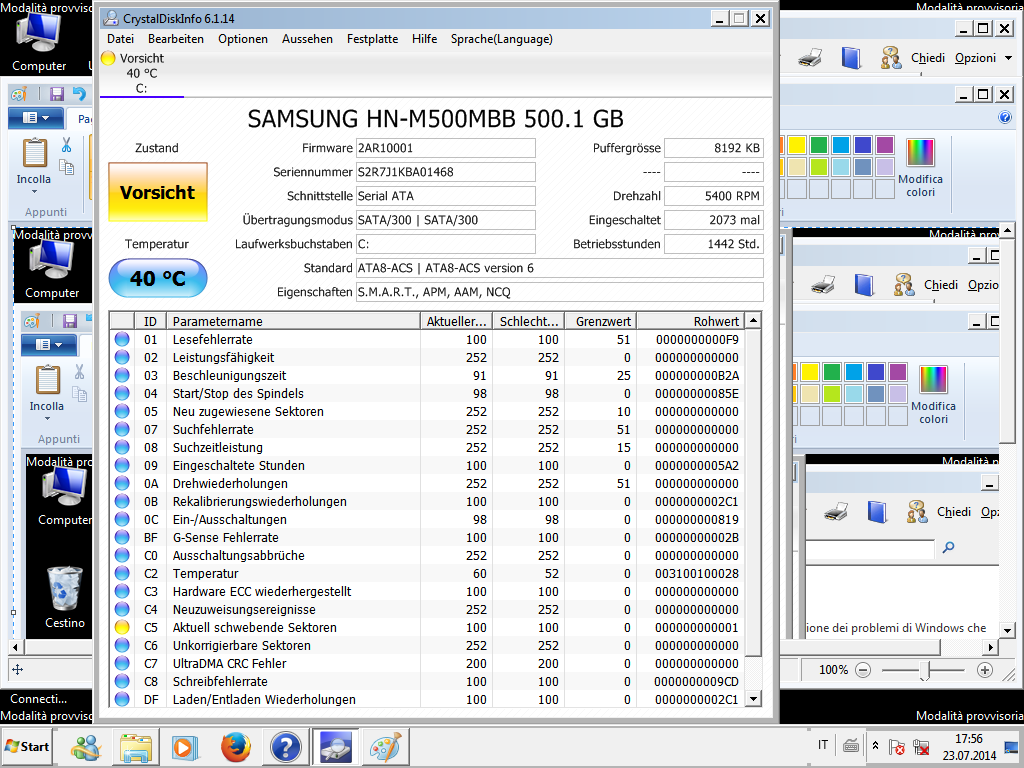This screenshot has height=768, width=1024.
Task: Open the Aussehen menu
Action: tap(307, 39)
